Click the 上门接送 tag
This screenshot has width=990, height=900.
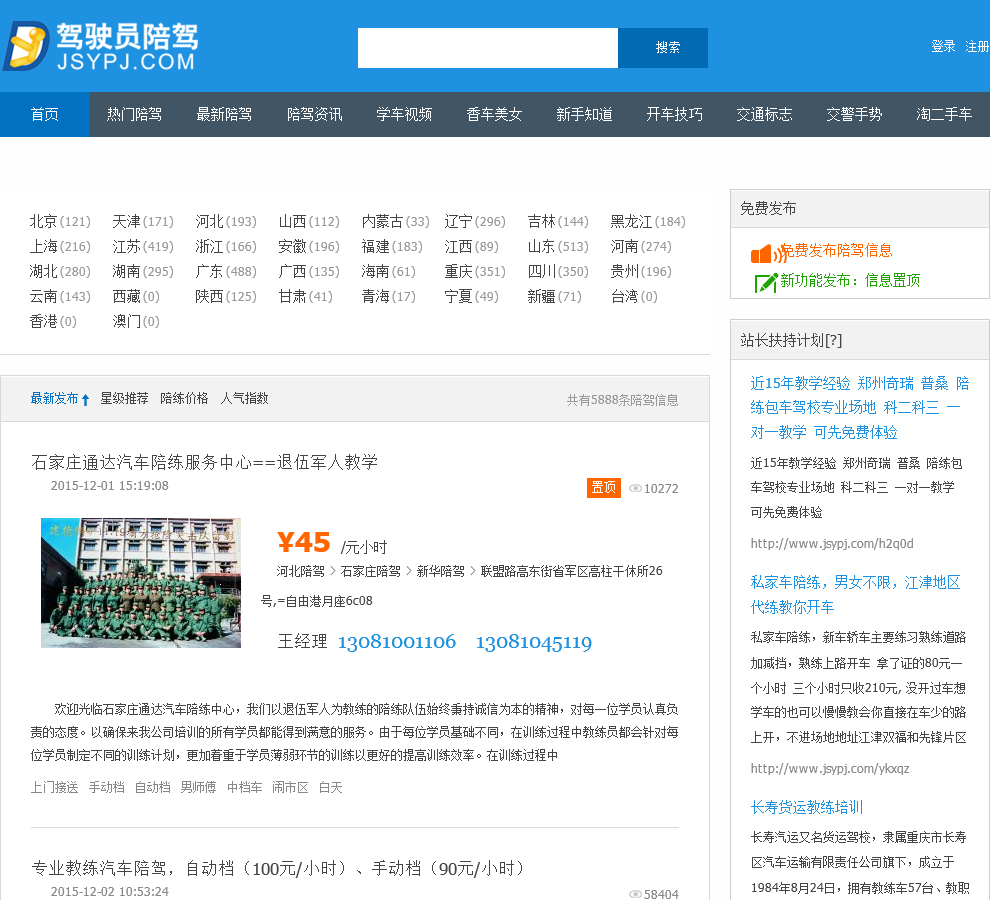coord(55,788)
